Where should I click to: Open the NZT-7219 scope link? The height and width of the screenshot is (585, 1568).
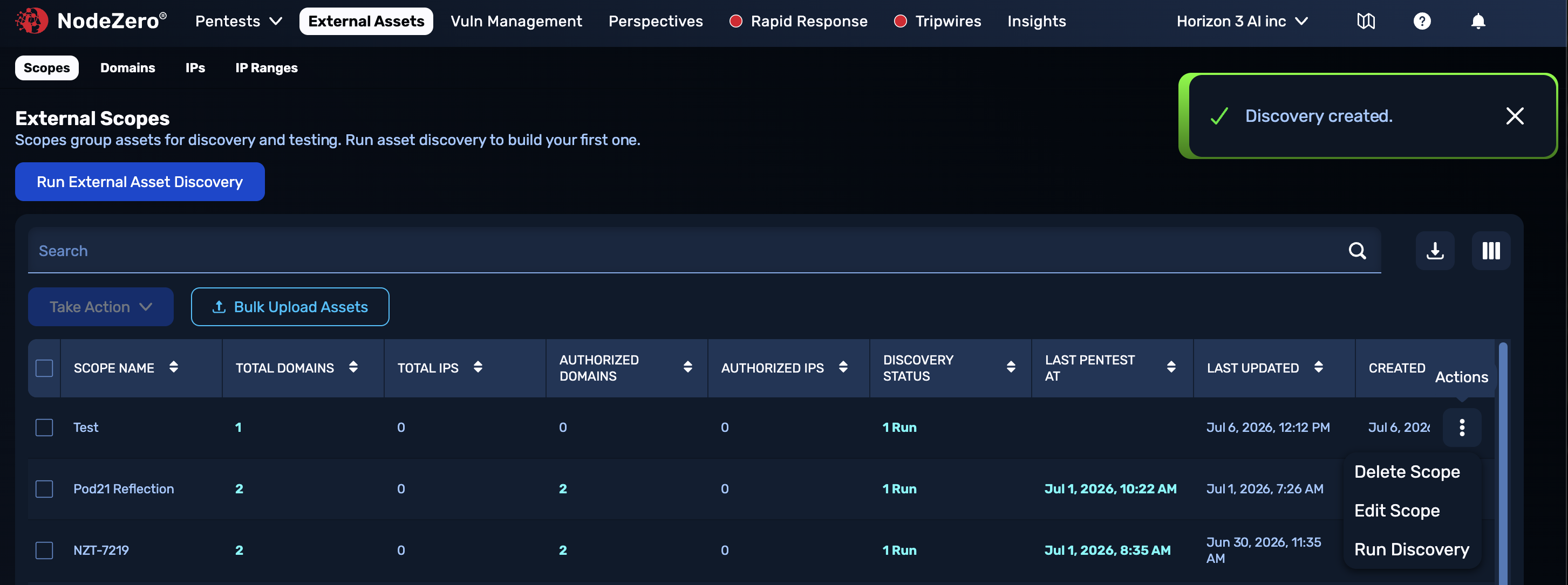[x=101, y=550]
